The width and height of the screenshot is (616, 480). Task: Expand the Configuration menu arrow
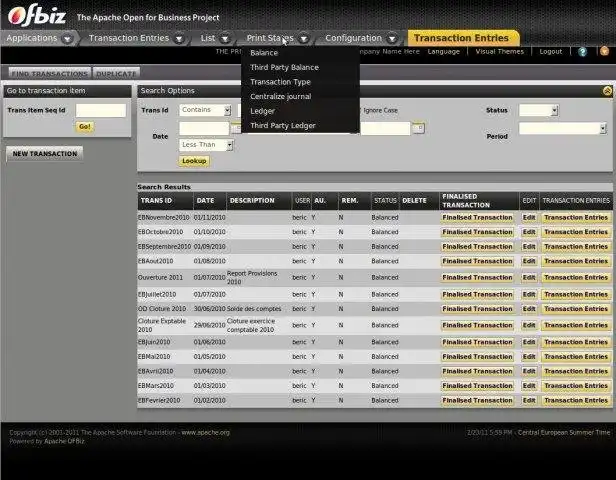(392, 38)
